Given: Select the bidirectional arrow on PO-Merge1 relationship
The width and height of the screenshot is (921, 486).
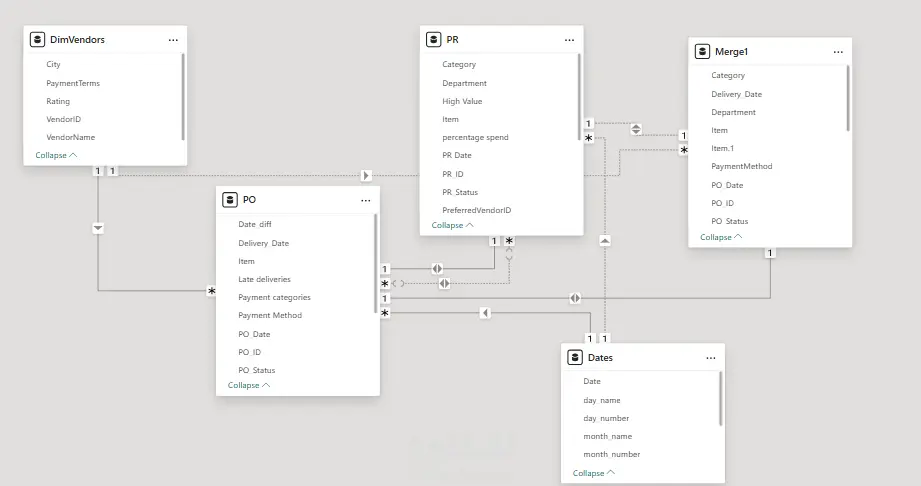Looking at the screenshot, I should (x=575, y=299).
